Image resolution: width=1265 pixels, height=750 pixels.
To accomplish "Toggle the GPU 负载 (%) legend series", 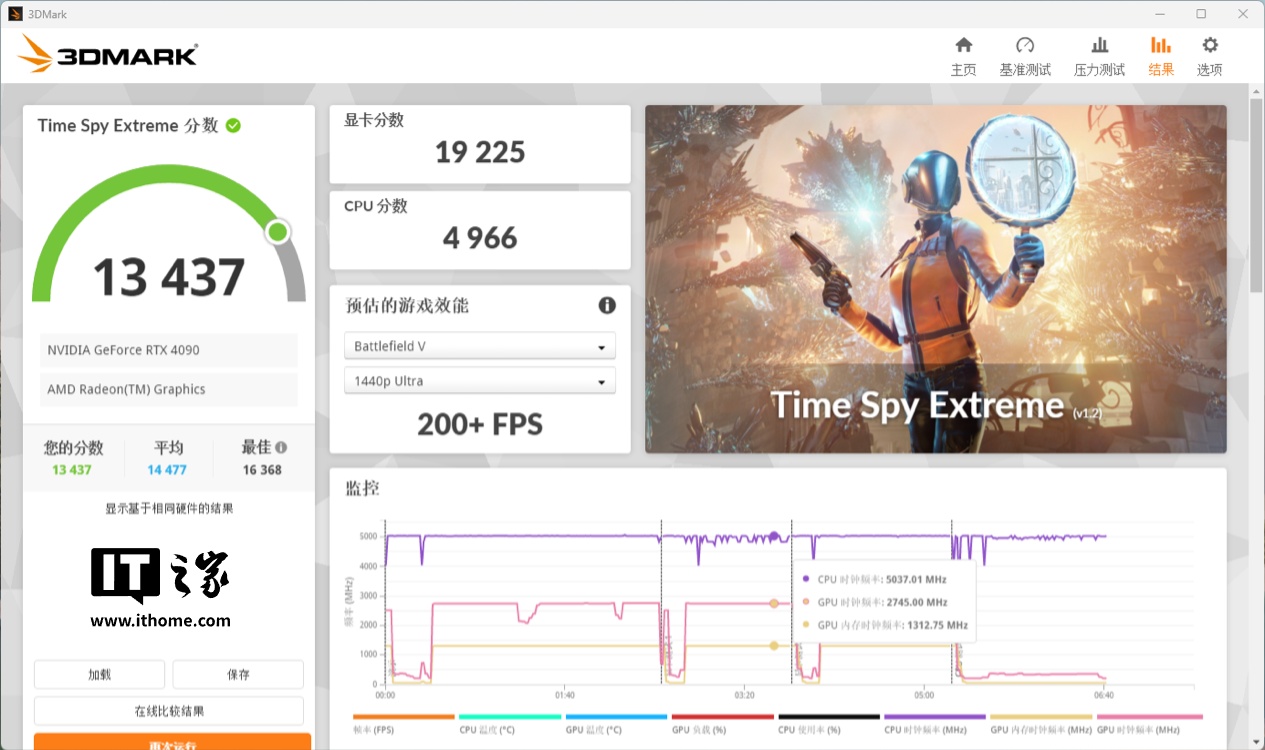I will click(723, 725).
